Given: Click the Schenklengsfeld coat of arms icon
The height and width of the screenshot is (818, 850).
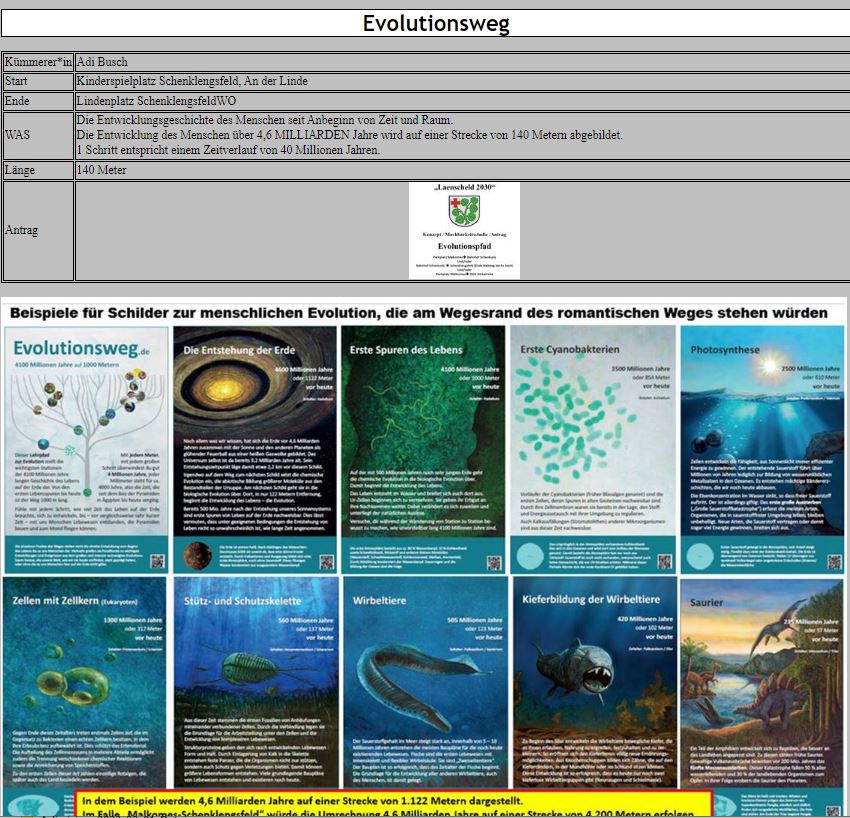Looking at the screenshot, I should [464, 210].
